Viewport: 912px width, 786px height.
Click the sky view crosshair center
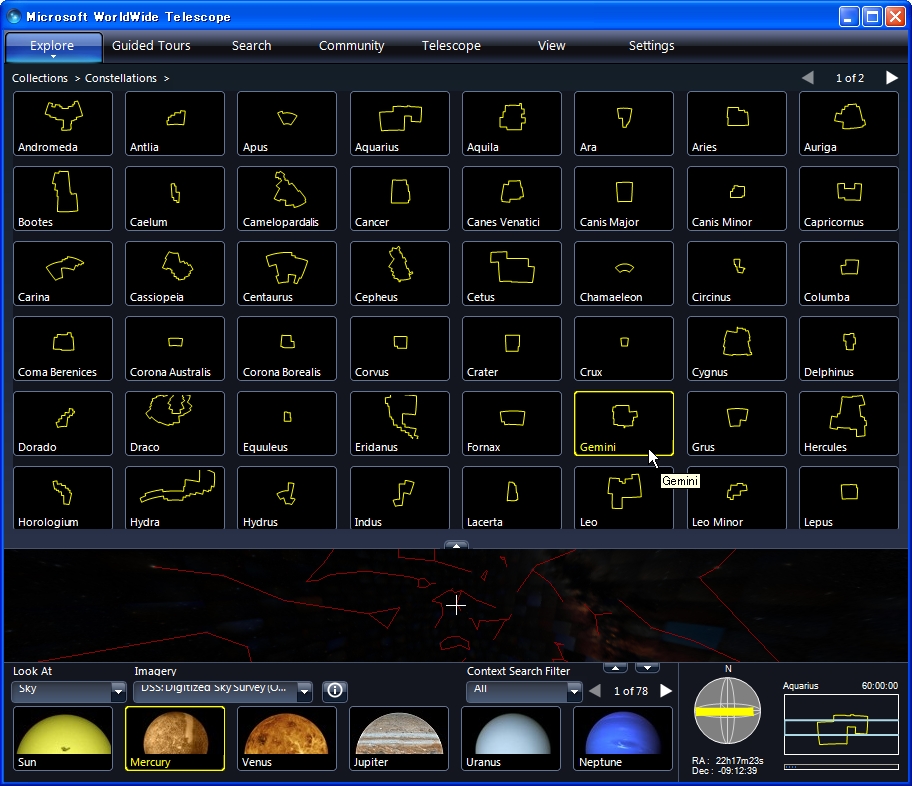pyautogui.click(x=456, y=606)
